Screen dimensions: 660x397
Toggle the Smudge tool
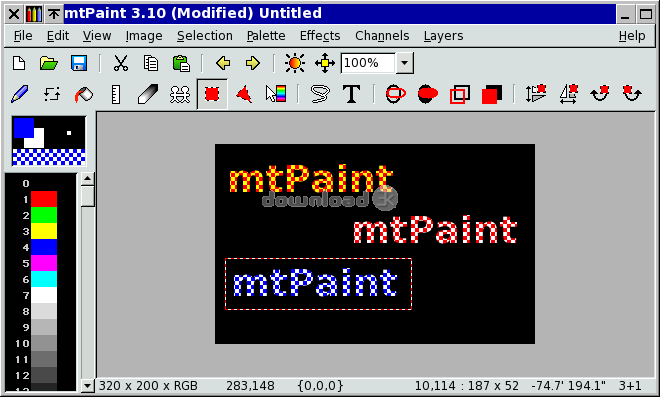pos(148,94)
